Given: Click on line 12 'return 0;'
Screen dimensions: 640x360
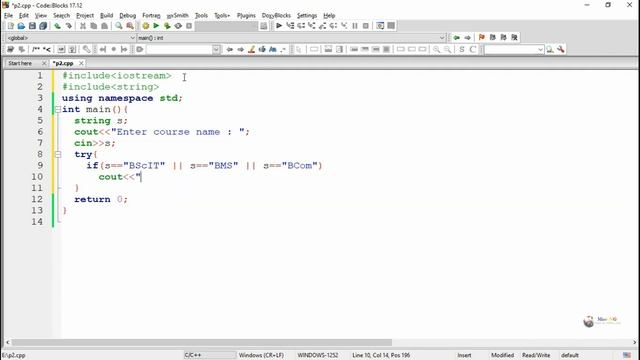Looking at the screenshot, I should [101, 199].
